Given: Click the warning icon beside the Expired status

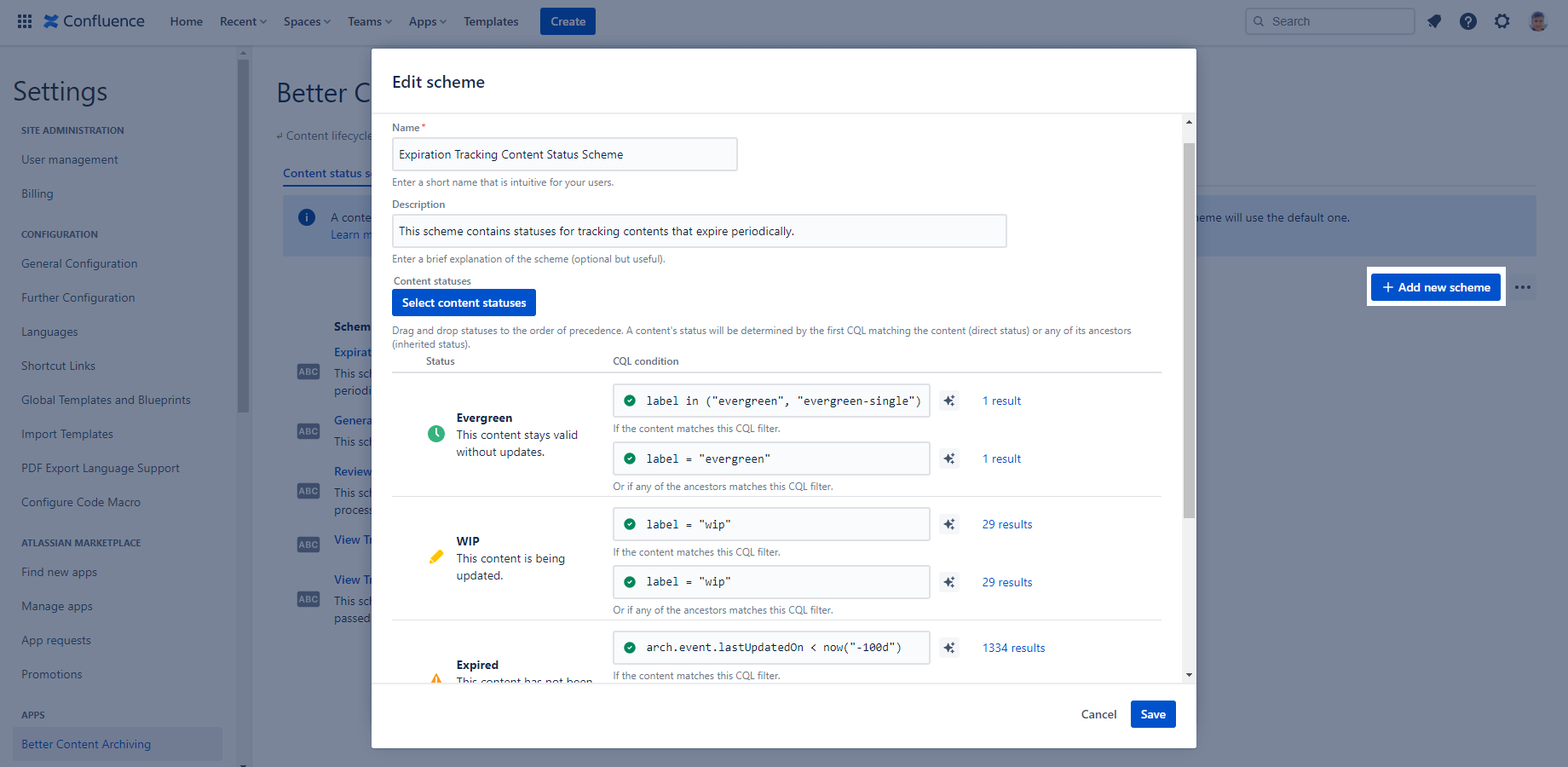Looking at the screenshot, I should click(436, 678).
